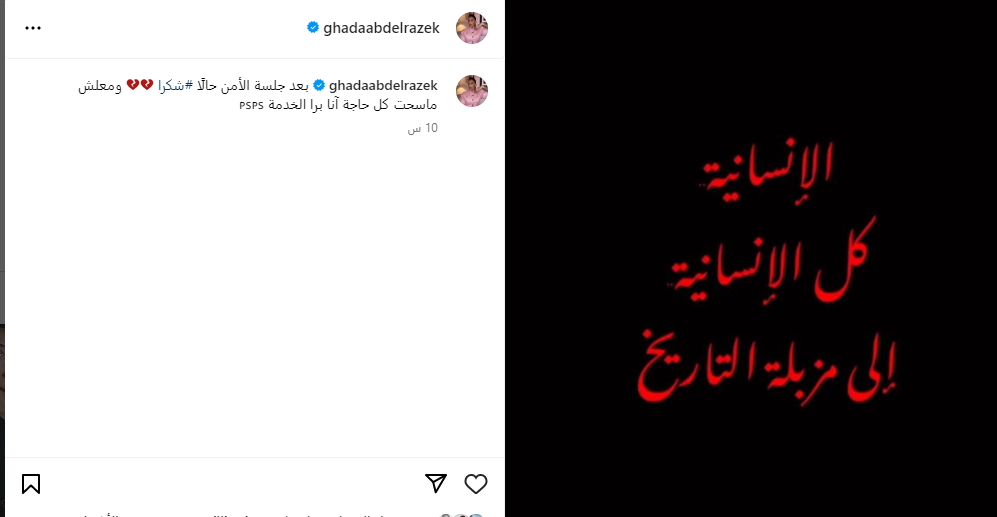997x517 pixels.
Task: Click ghadaabdelrazek username in the caption
Action: tap(383, 85)
